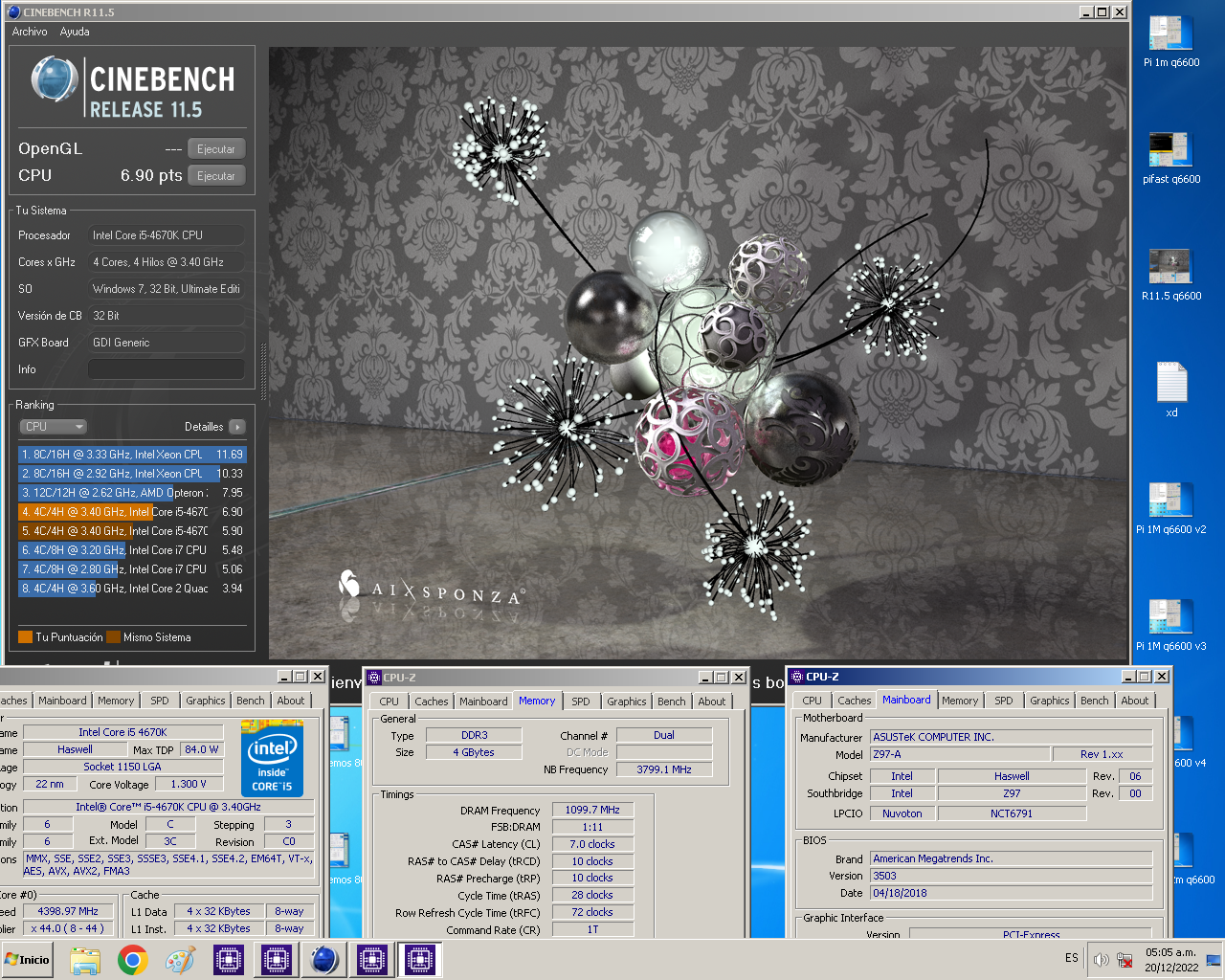The width and height of the screenshot is (1225, 980).
Task: Open SPD tab in right CPU-Z window
Action: click(1004, 701)
